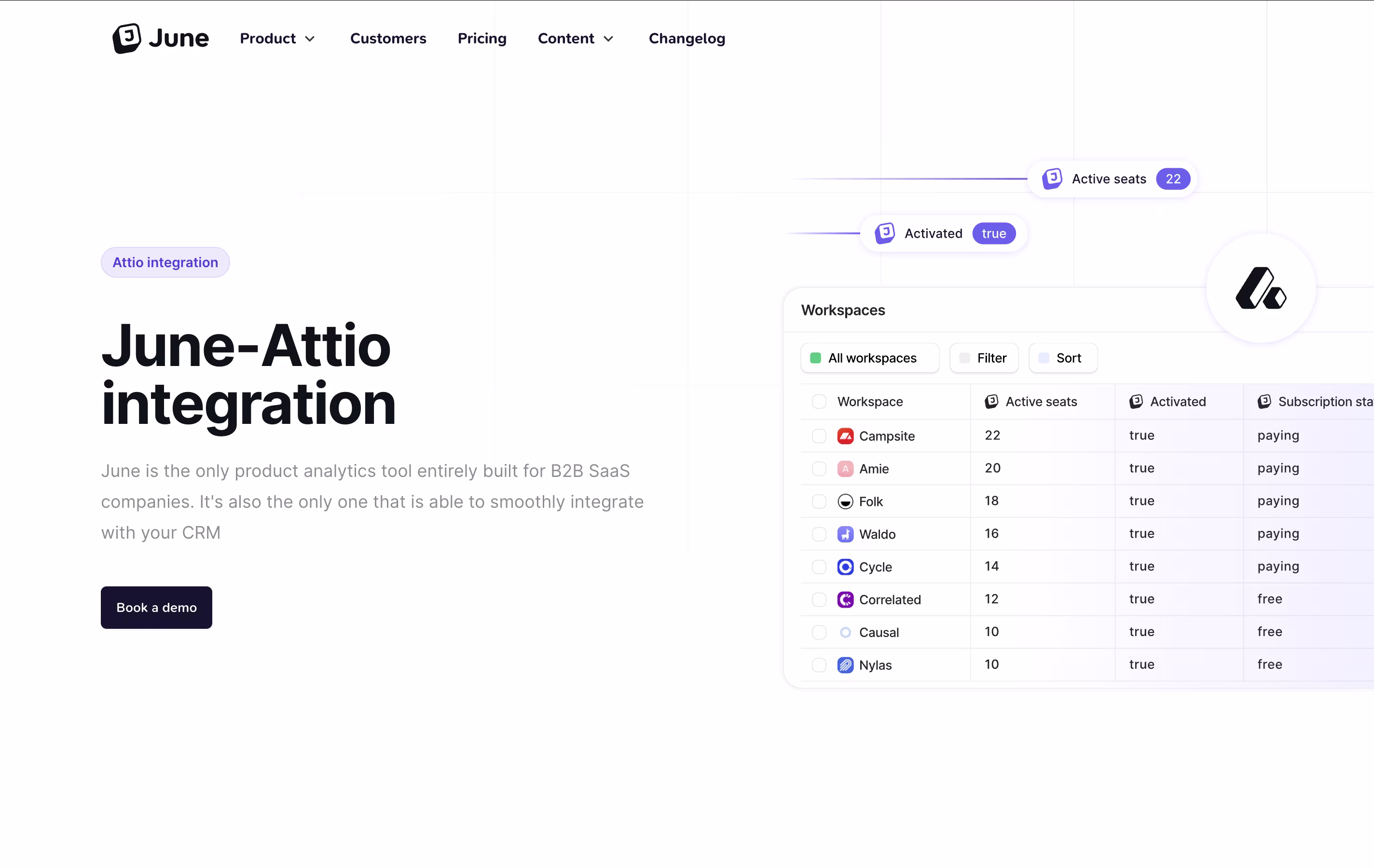Click Waldo's active seats value 16
Screen dimensions: 1374x868
pyautogui.click(x=991, y=533)
